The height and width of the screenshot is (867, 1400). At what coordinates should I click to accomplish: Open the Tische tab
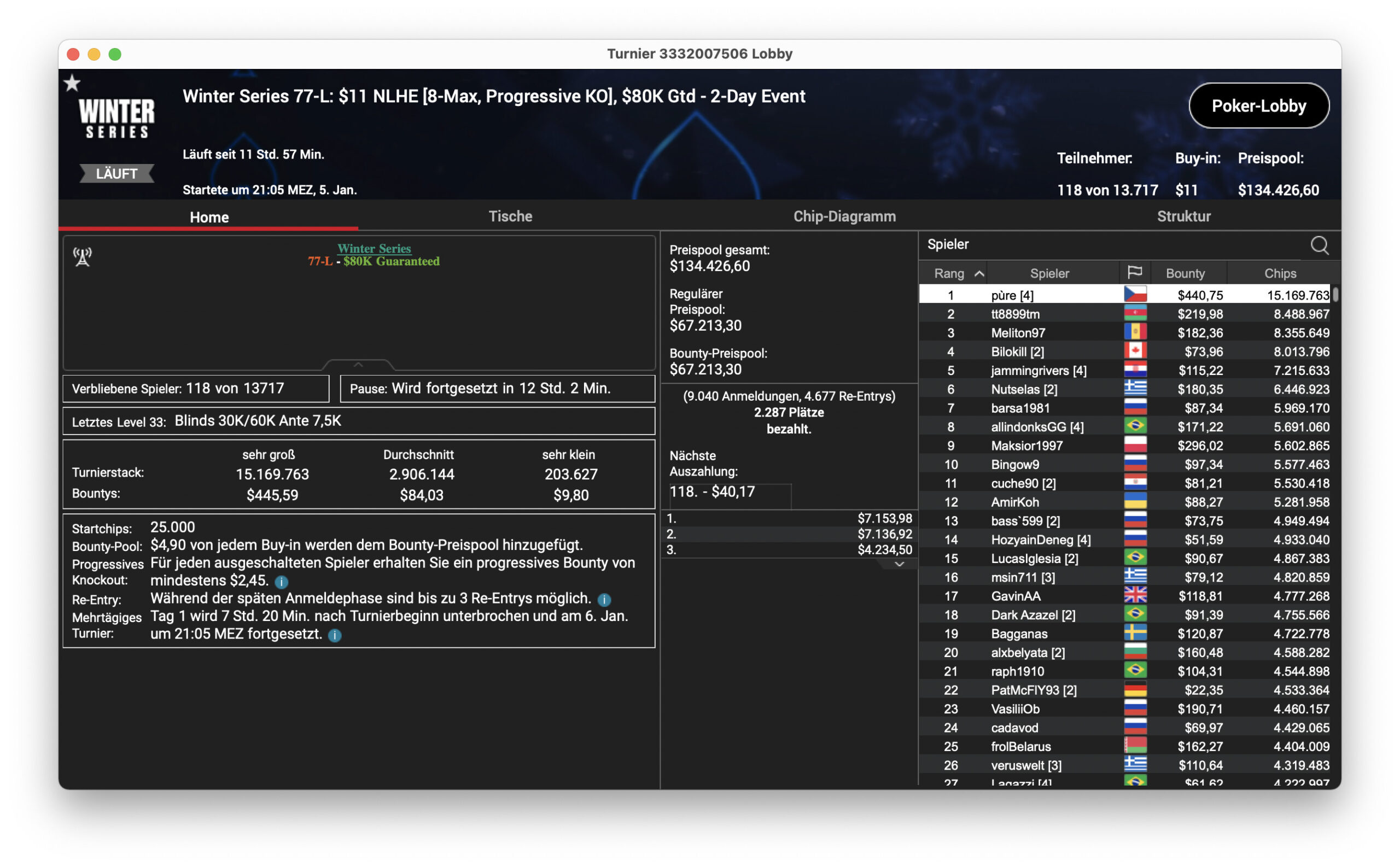click(510, 216)
